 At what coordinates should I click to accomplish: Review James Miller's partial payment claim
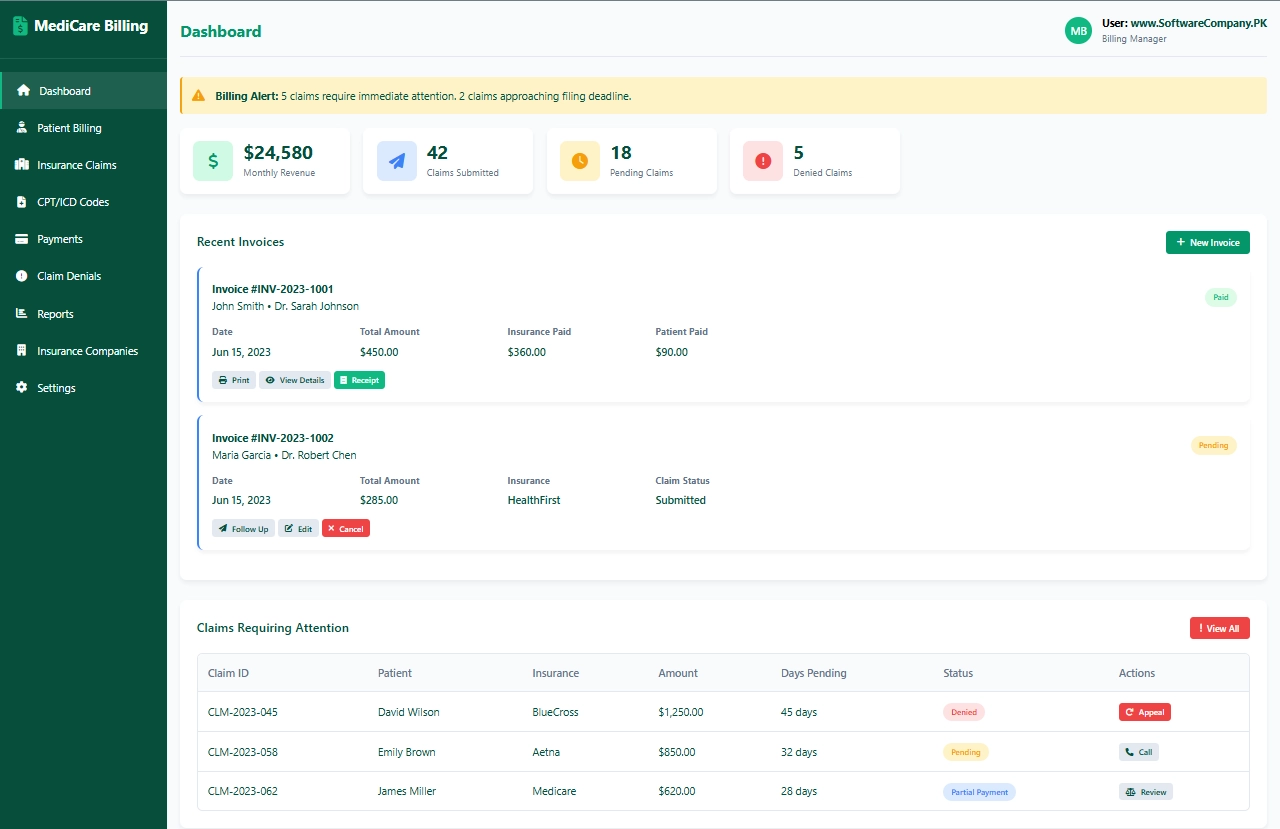click(1145, 790)
